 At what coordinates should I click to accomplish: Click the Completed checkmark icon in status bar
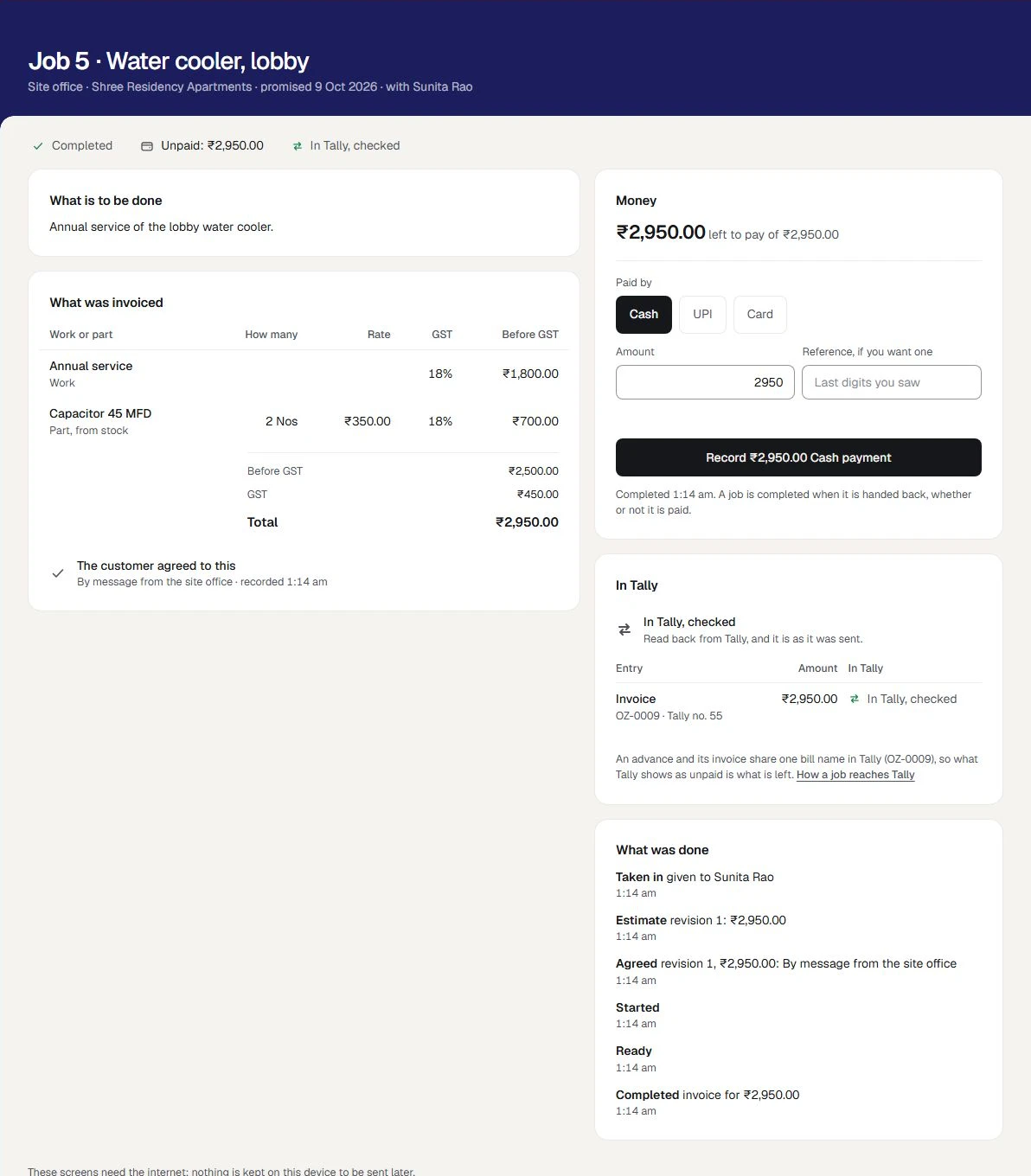coord(38,146)
